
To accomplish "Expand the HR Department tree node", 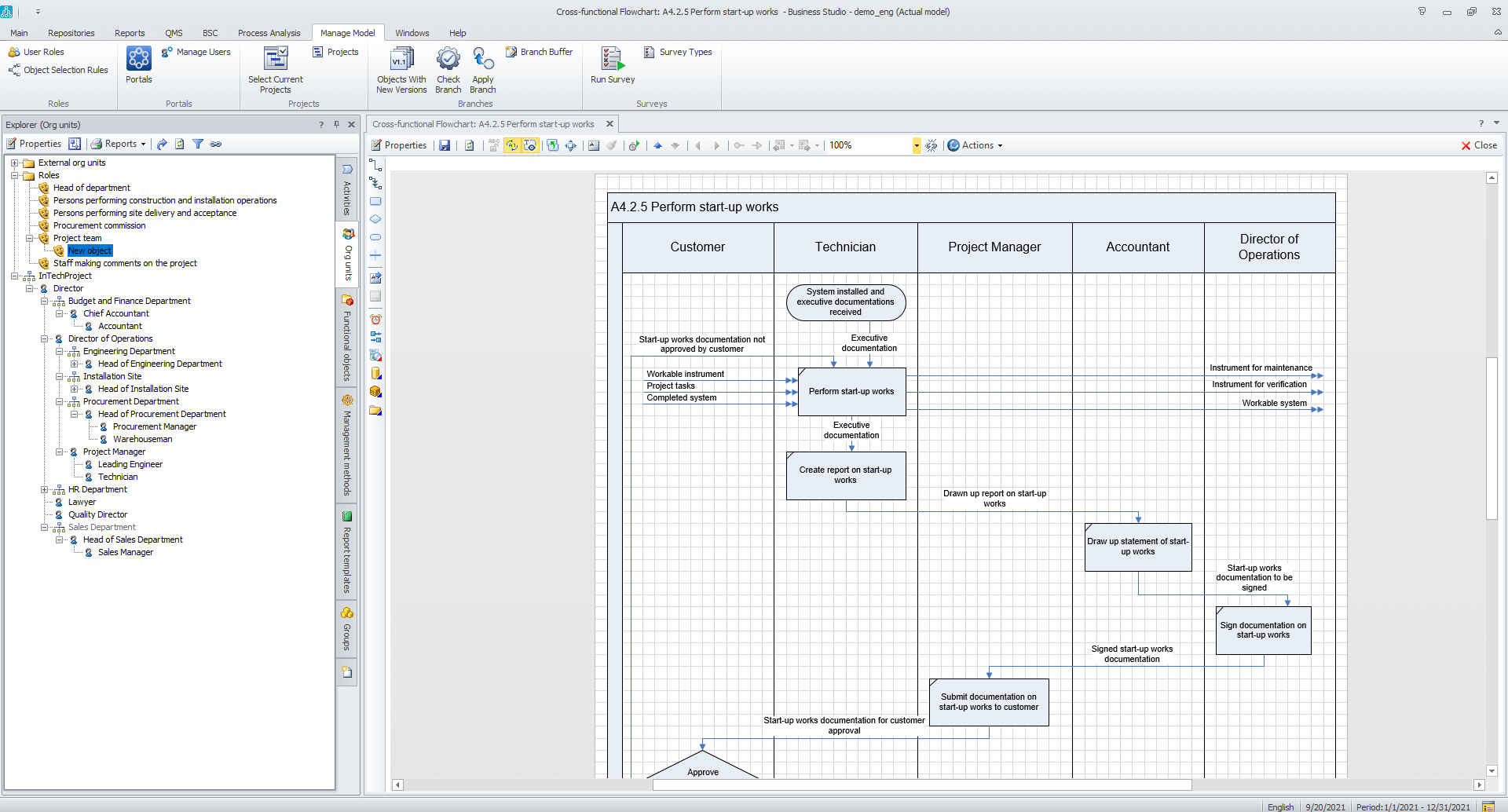I will click(45, 489).
